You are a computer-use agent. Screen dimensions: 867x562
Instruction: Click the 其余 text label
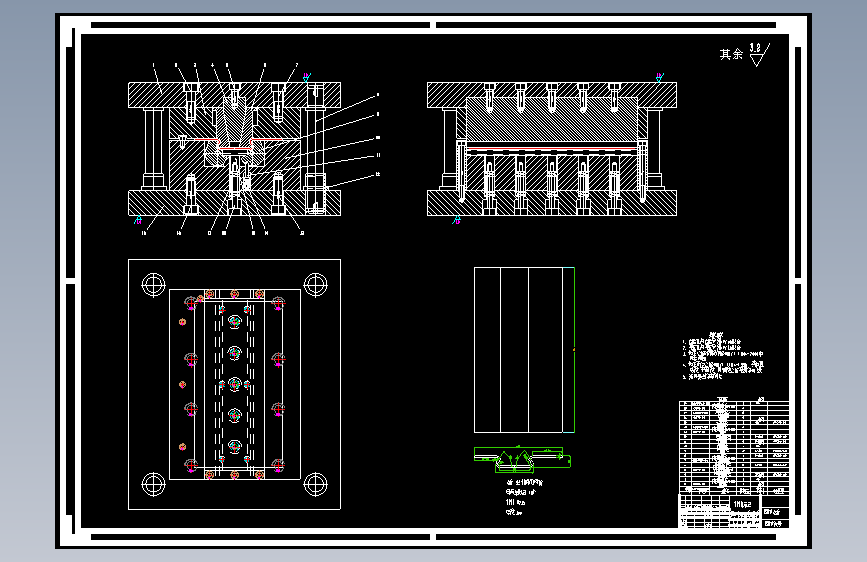click(731, 54)
